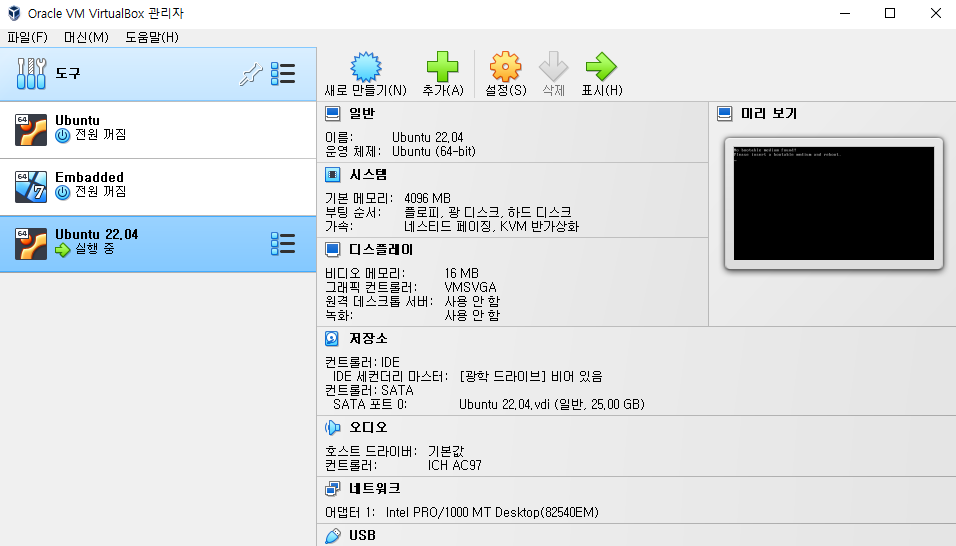The width and height of the screenshot is (956, 546).
Task: Click the 네트워크 section icon
Action: [x=332, y=488]
